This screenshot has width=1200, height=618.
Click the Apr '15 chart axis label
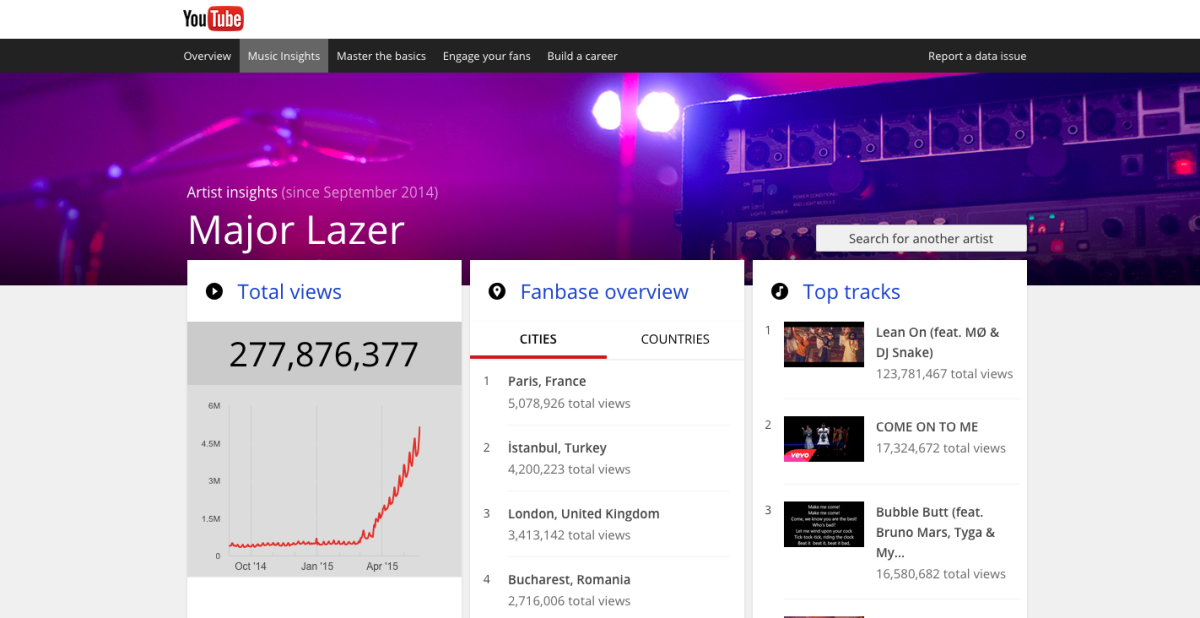point(382,566)
